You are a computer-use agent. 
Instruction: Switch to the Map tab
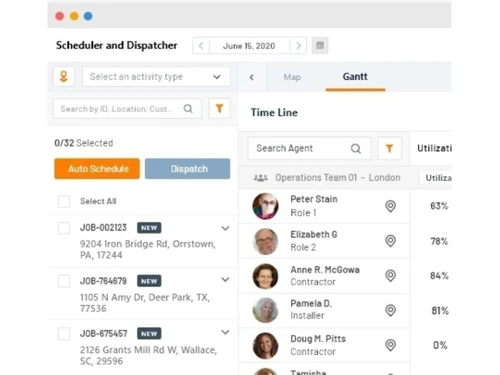tap(292, 77)
